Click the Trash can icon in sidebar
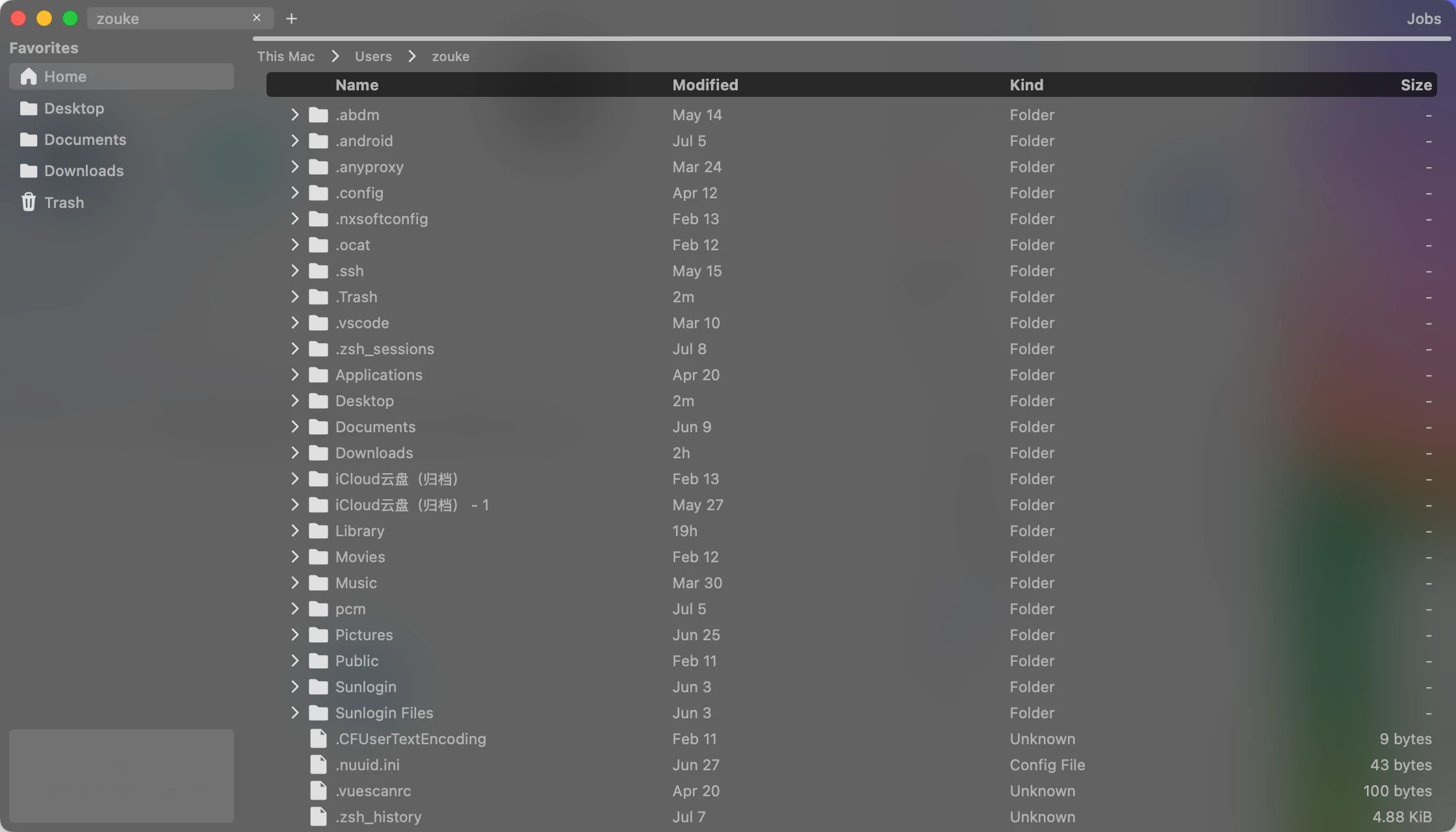The height and width of the screenshot is (832, 1456). tap(29, 202)
